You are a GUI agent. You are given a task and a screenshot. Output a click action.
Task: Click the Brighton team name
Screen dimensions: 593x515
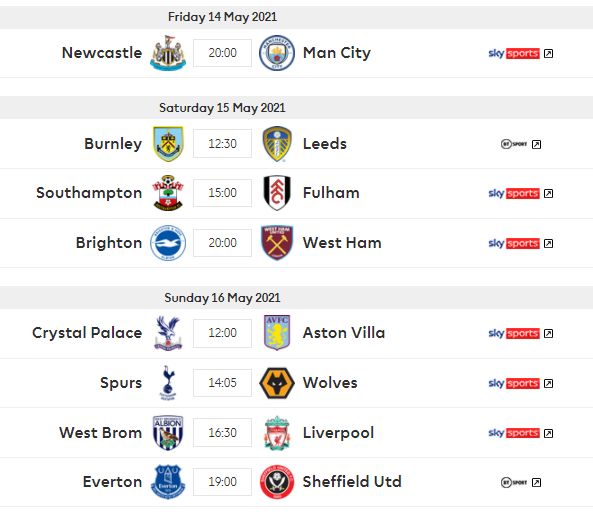(x=109, y=243)
